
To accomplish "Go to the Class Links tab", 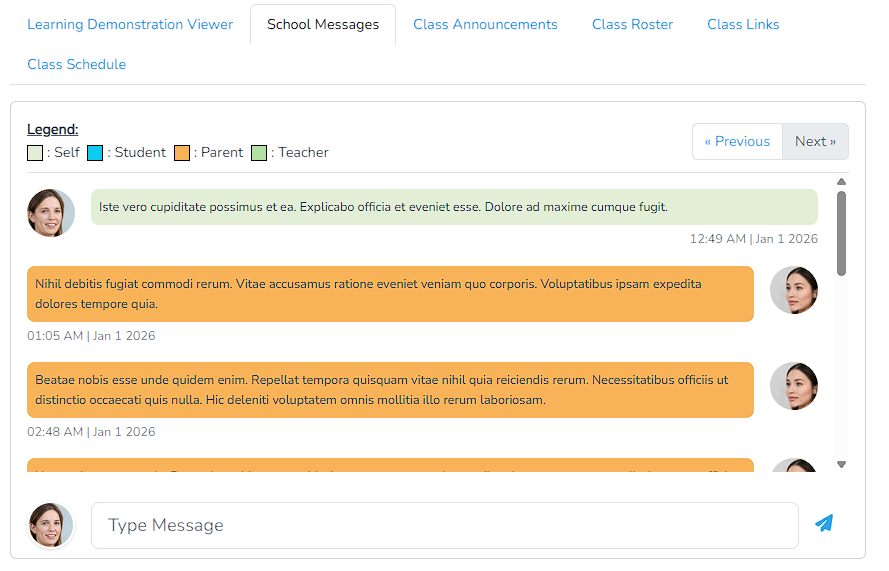I will click(743, 24).
